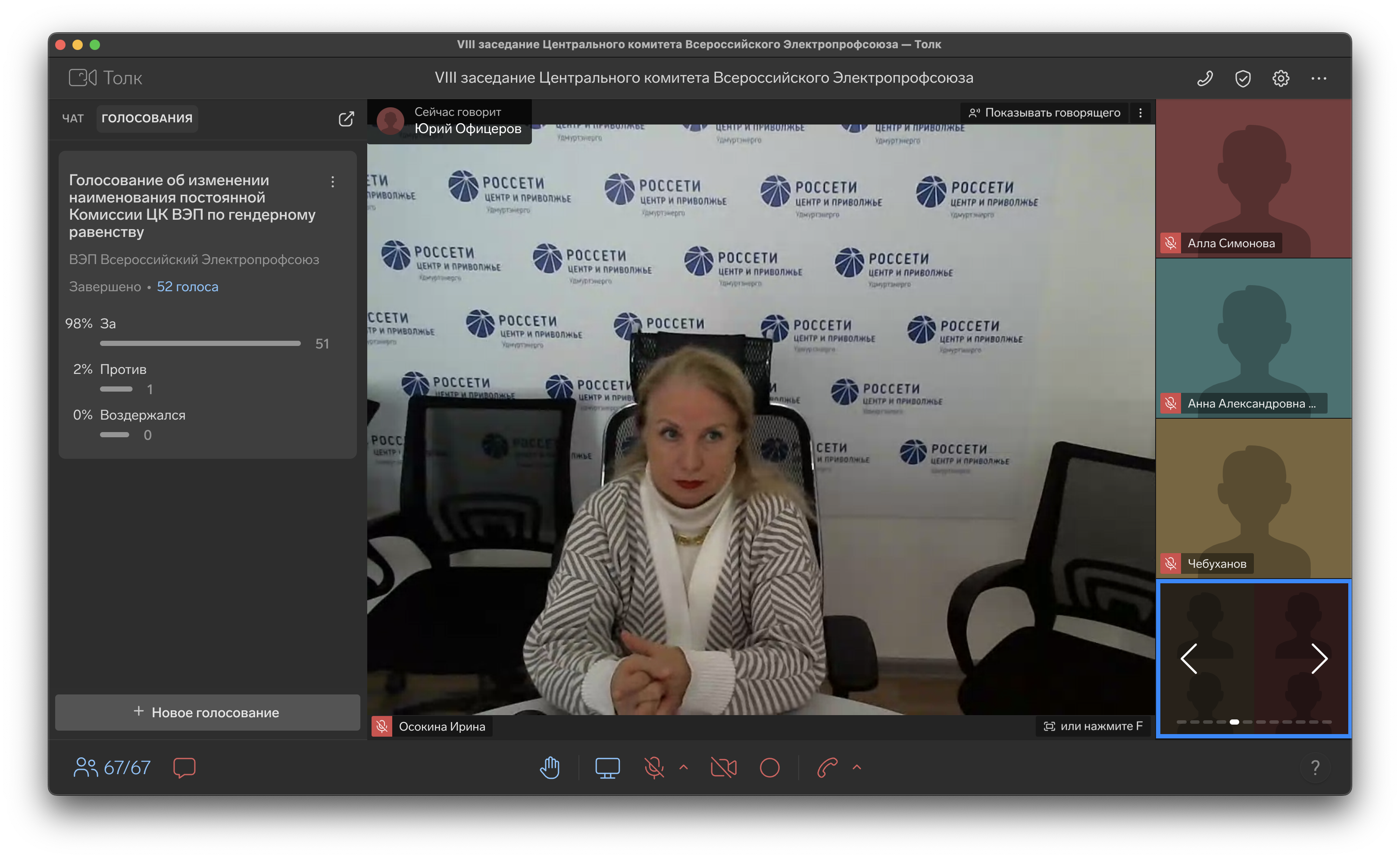The width and height of the screenshot is (1400, 859).
Task: Click the Новое голосование button
Action: [207, 712]
